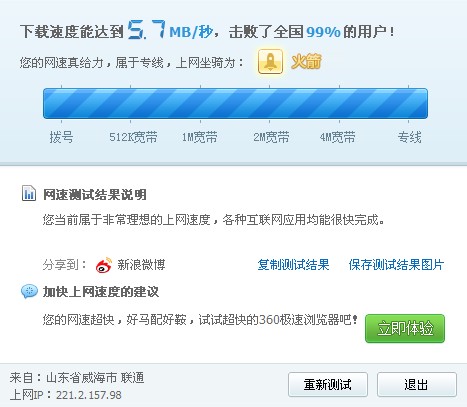Click the 火箭 rocket label text
The image size is (467, 407).
[x=306, y=62]
